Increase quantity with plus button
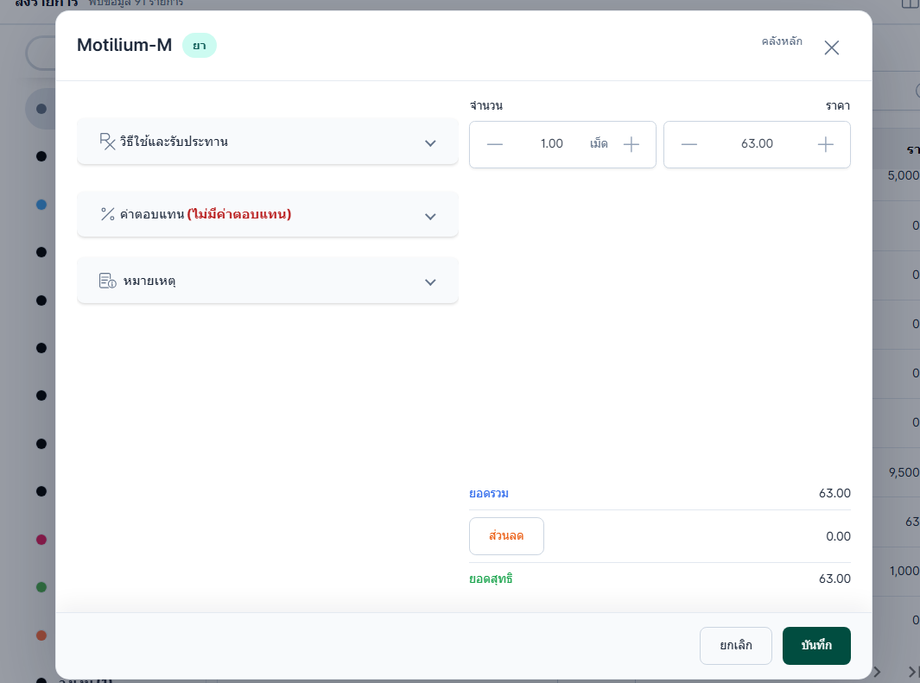Image resolution: width=920 pixels, height=683 pixels. (x=631, y=144)
